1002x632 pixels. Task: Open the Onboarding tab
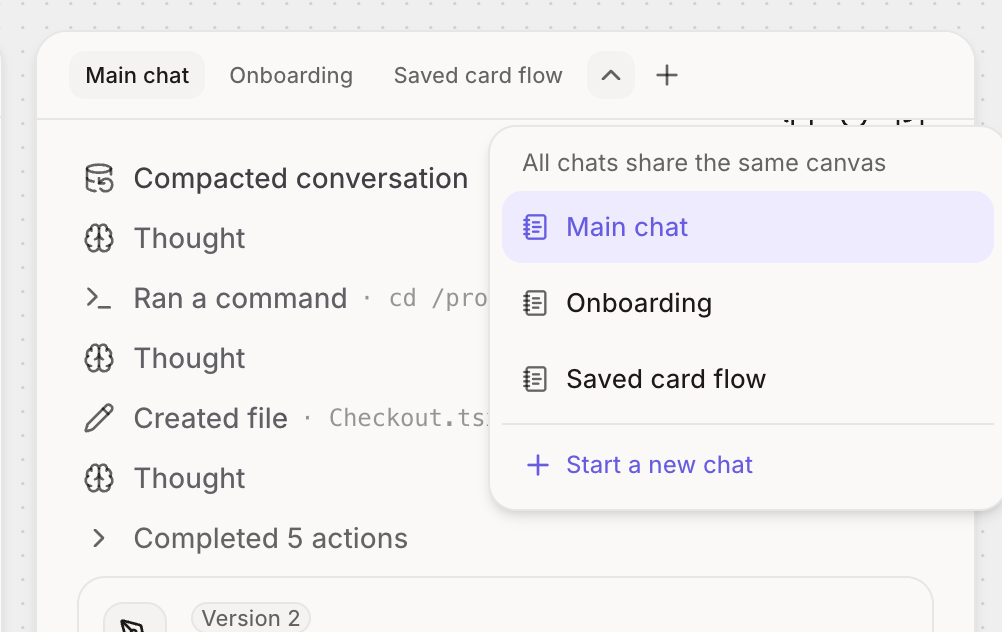pos(291,75)
